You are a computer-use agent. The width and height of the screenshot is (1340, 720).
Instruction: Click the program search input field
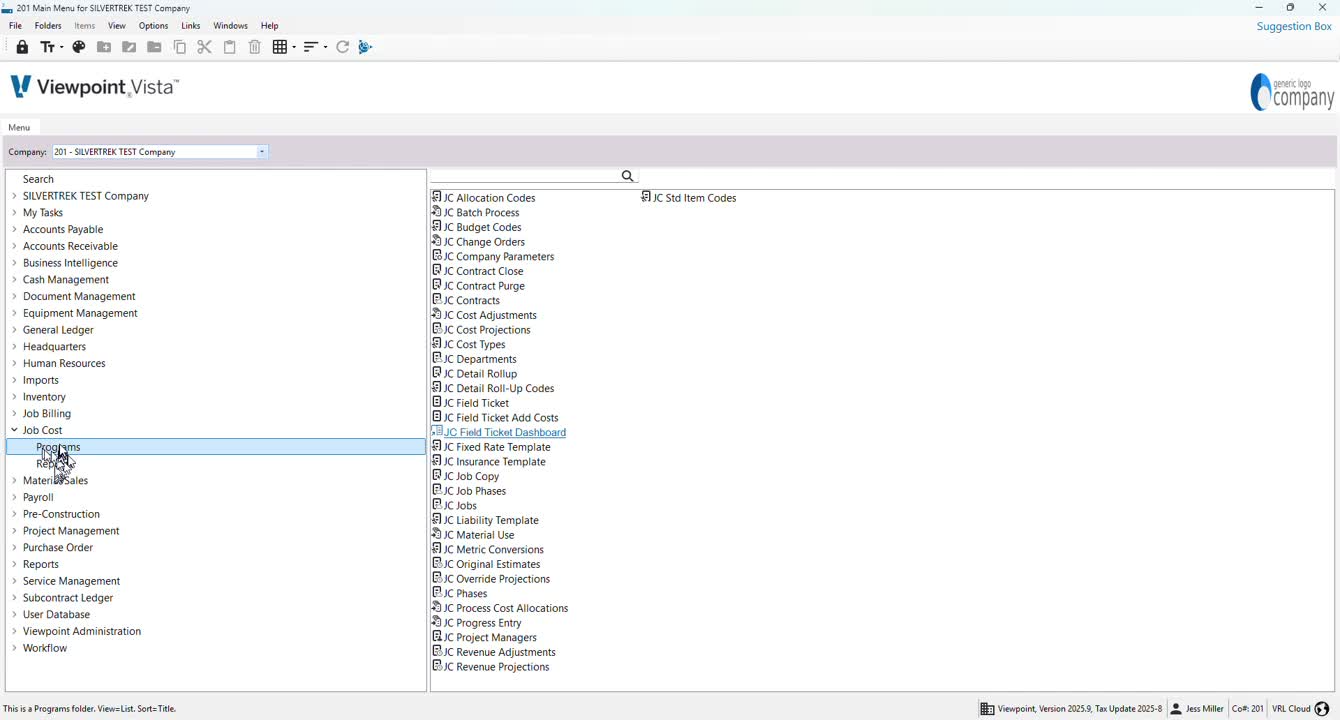526,176
